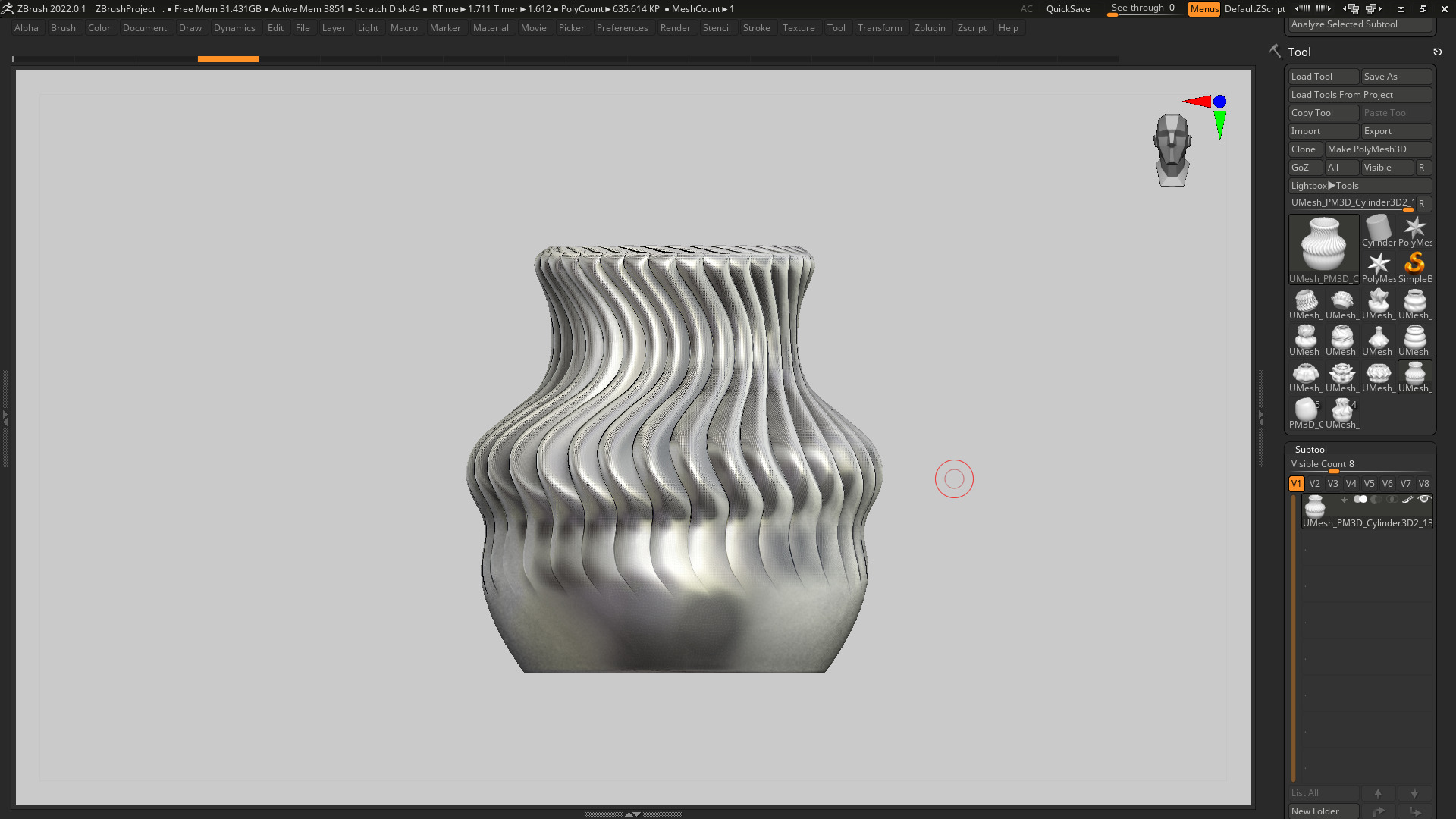Click the down-right arrow beside New Folder
This screenshot has height=819, width=1456.
click(x=1414, y=811)
